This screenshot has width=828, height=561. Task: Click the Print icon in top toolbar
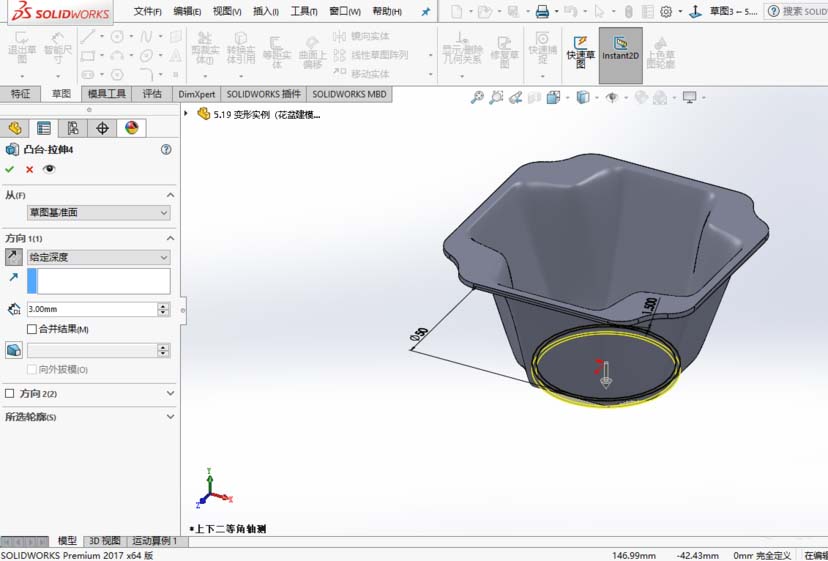(542, 11)
